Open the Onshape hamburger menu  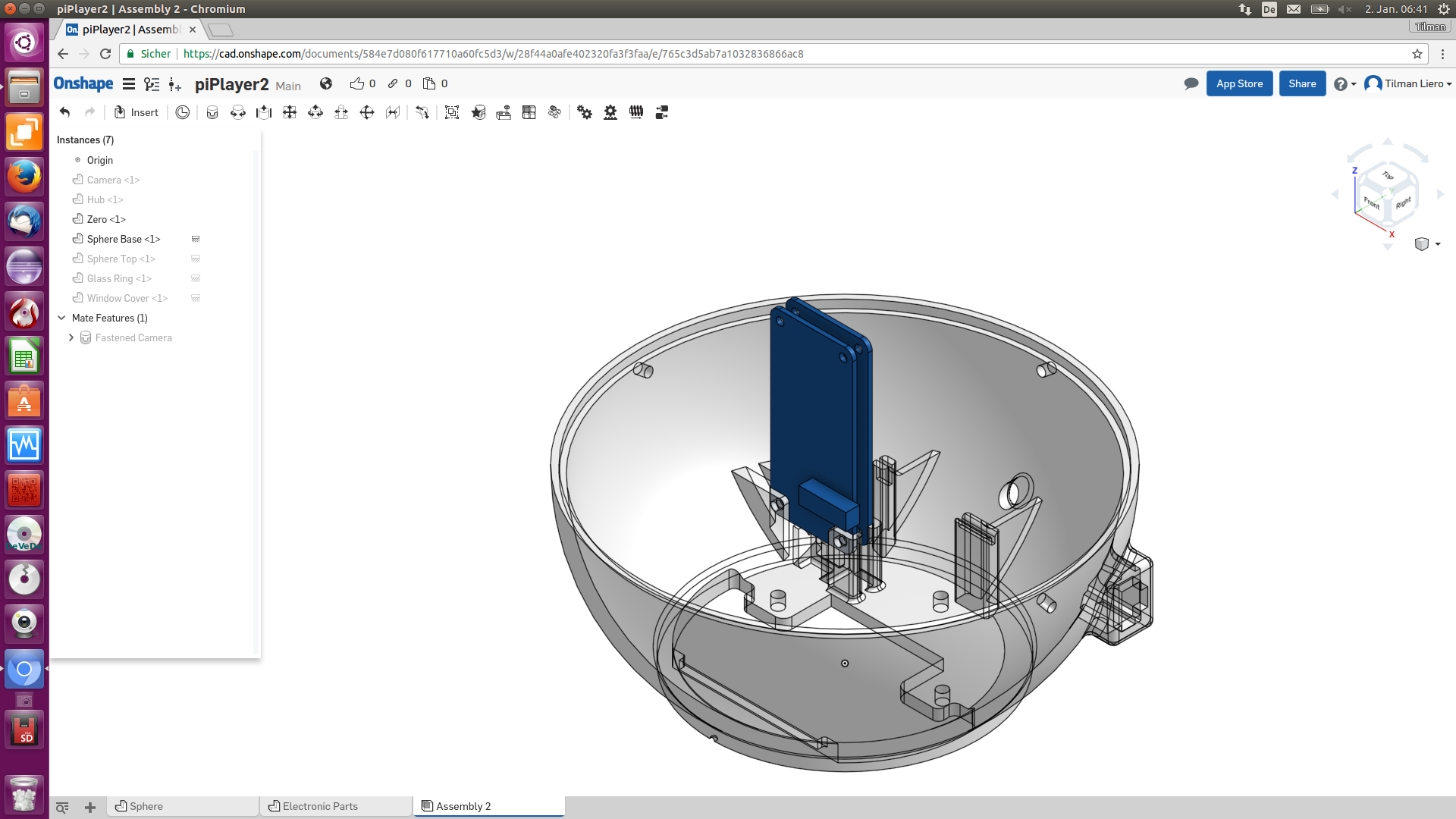129,84
